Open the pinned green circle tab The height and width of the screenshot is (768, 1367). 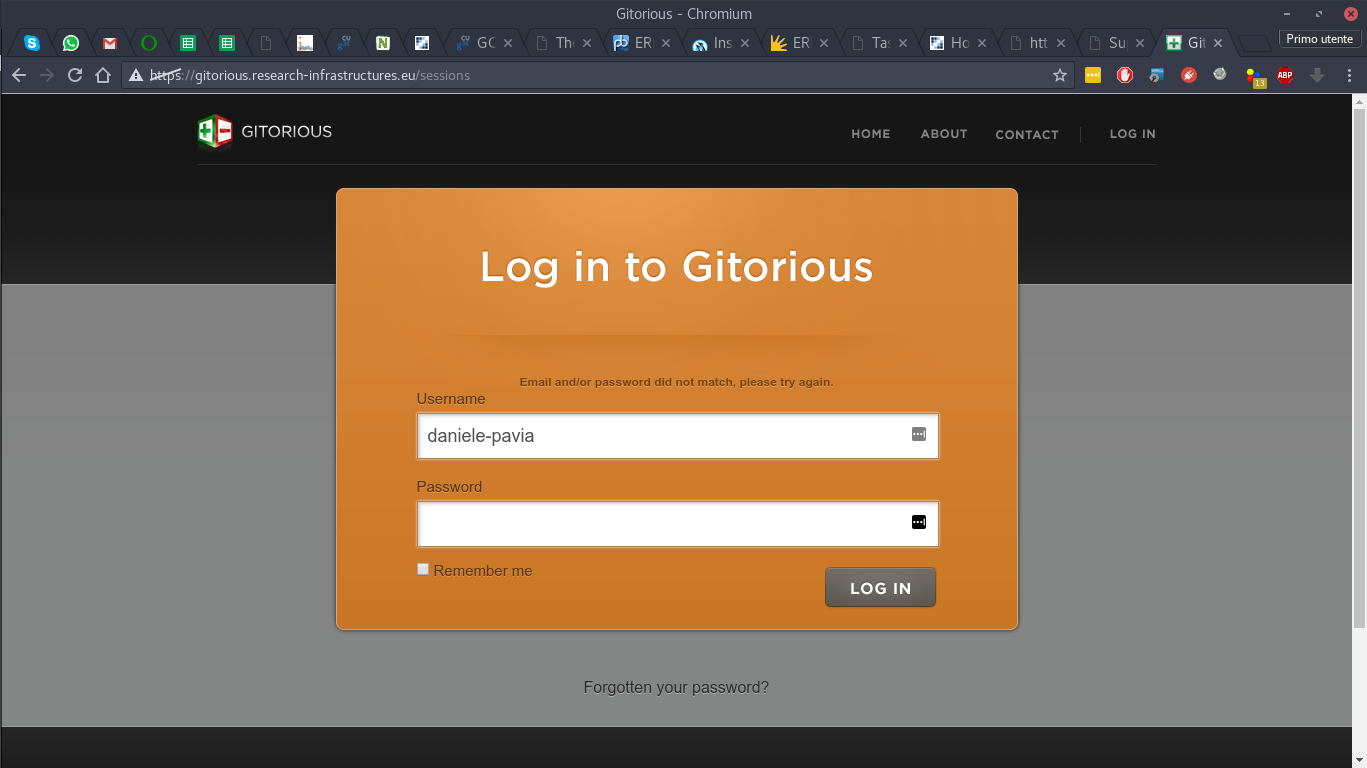[x=149, y=43]
